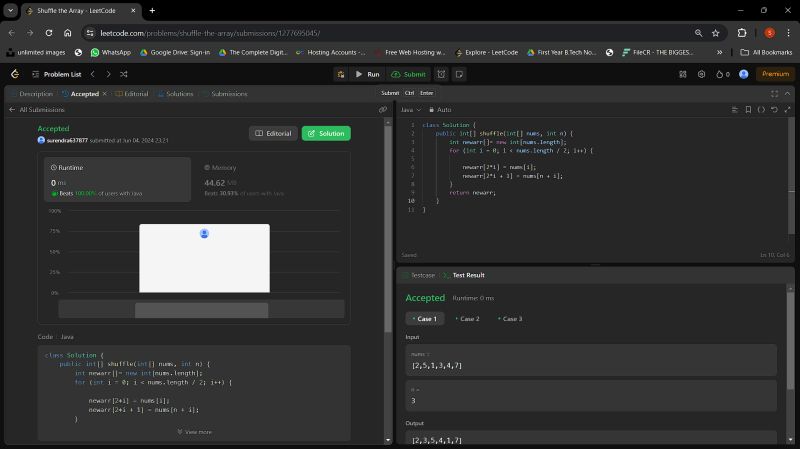The height and width of the screenshot is (449, 800).
Task: Open the Java language dropdown
Action: [x=410, y=109]
